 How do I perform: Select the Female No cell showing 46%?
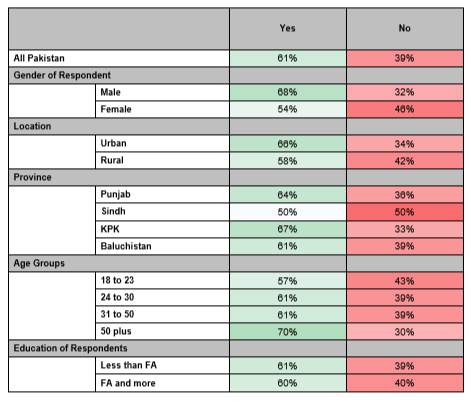click(x=405, y=109)
